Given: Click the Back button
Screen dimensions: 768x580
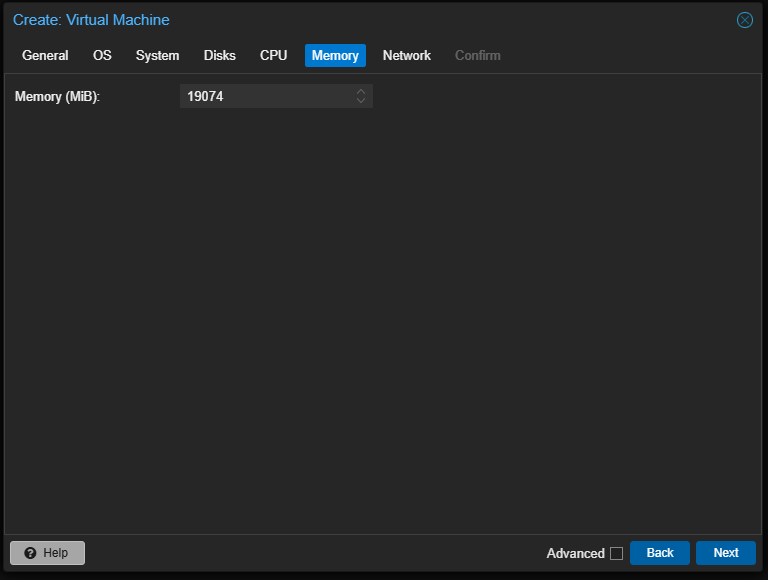Looking at the screenshot, I should tap(659, 553).
